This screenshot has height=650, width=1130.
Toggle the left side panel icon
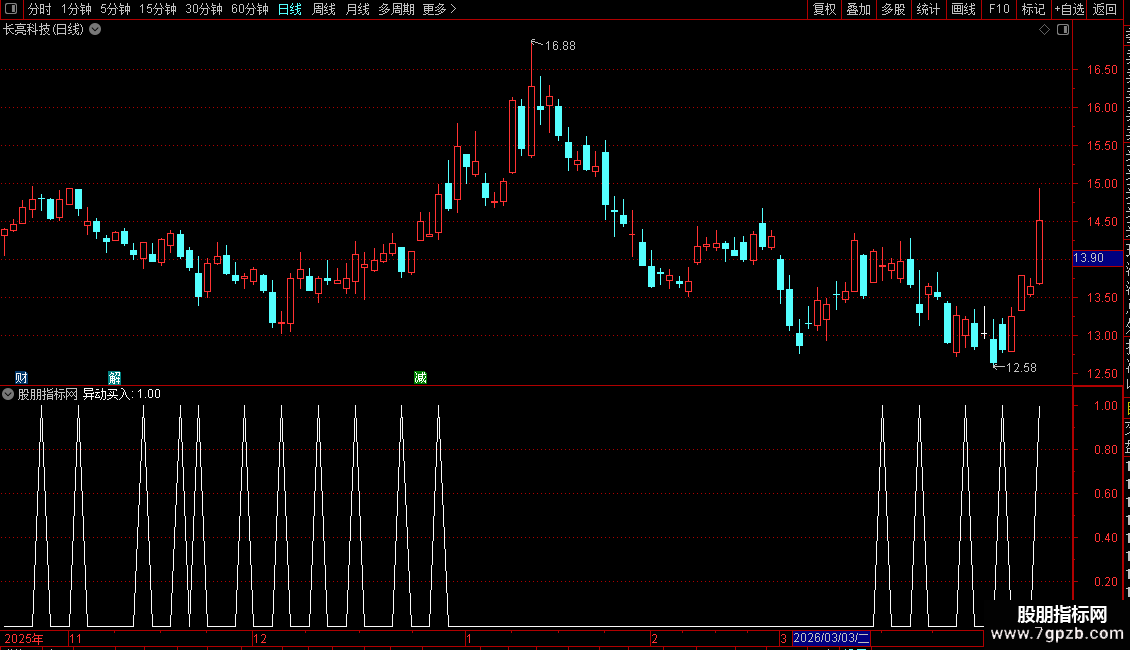coord(11,9)
